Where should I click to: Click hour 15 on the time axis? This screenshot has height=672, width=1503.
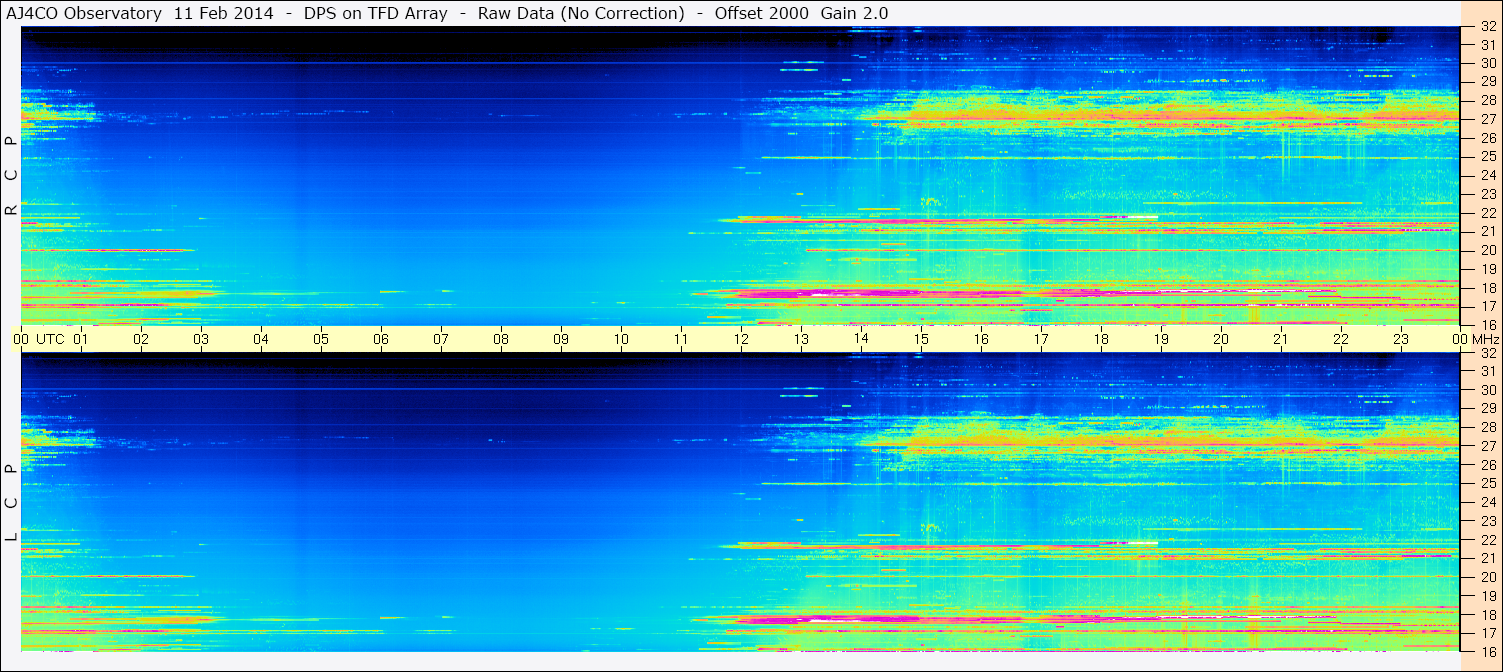pos(921,339)
